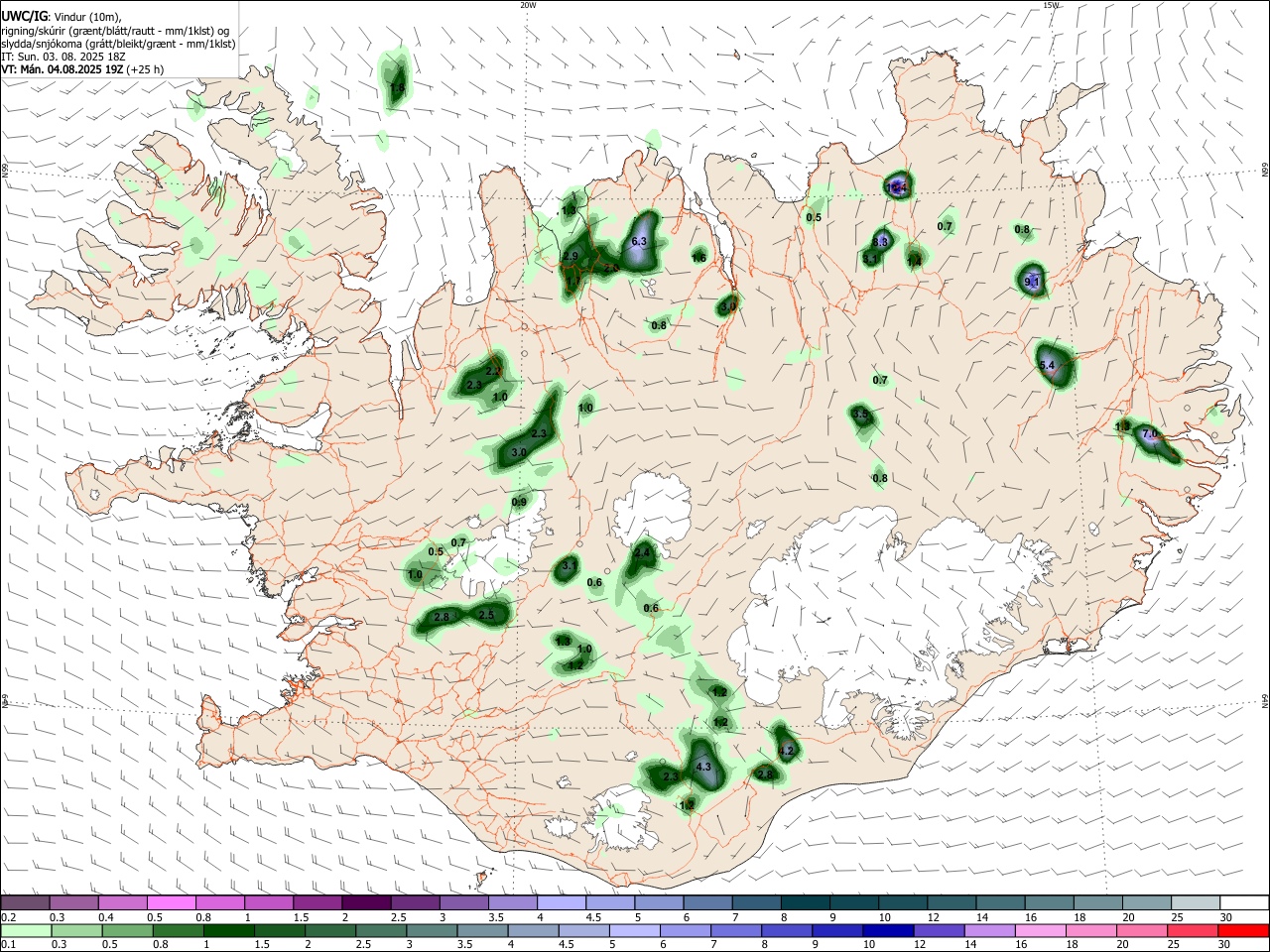Click the 1.6 precipitation value
1270x952 pixels.
tap(698, 259)
